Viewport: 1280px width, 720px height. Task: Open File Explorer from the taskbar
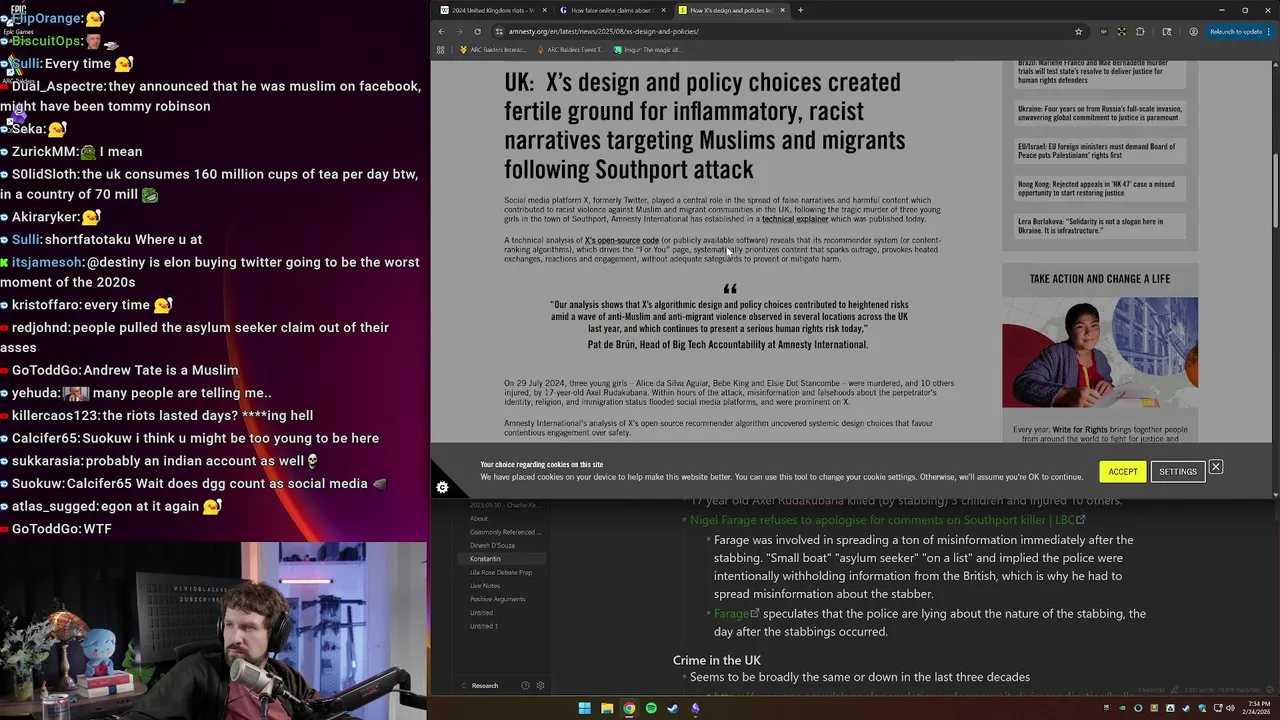(x=607, y=708)
